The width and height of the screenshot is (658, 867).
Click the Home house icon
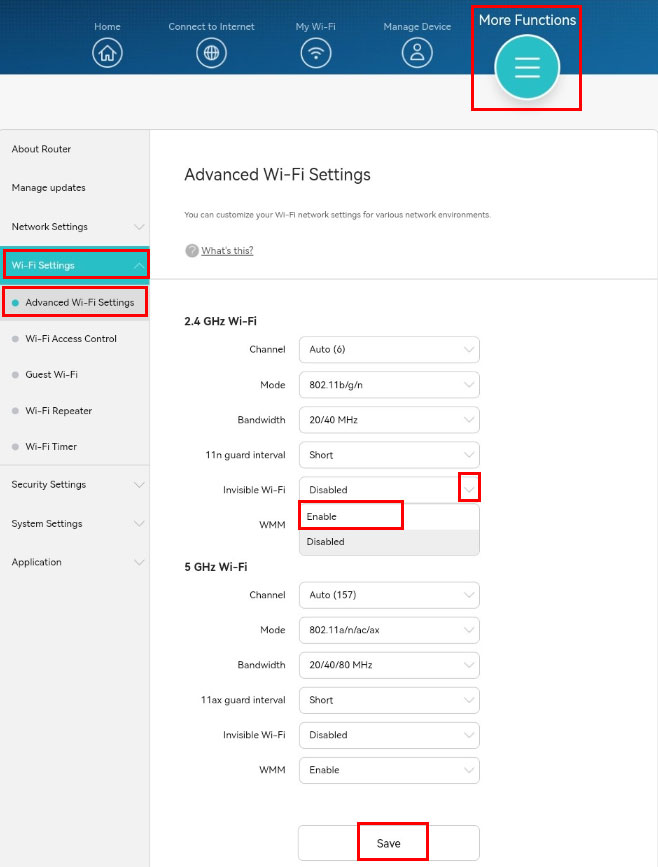coord(107,54)
